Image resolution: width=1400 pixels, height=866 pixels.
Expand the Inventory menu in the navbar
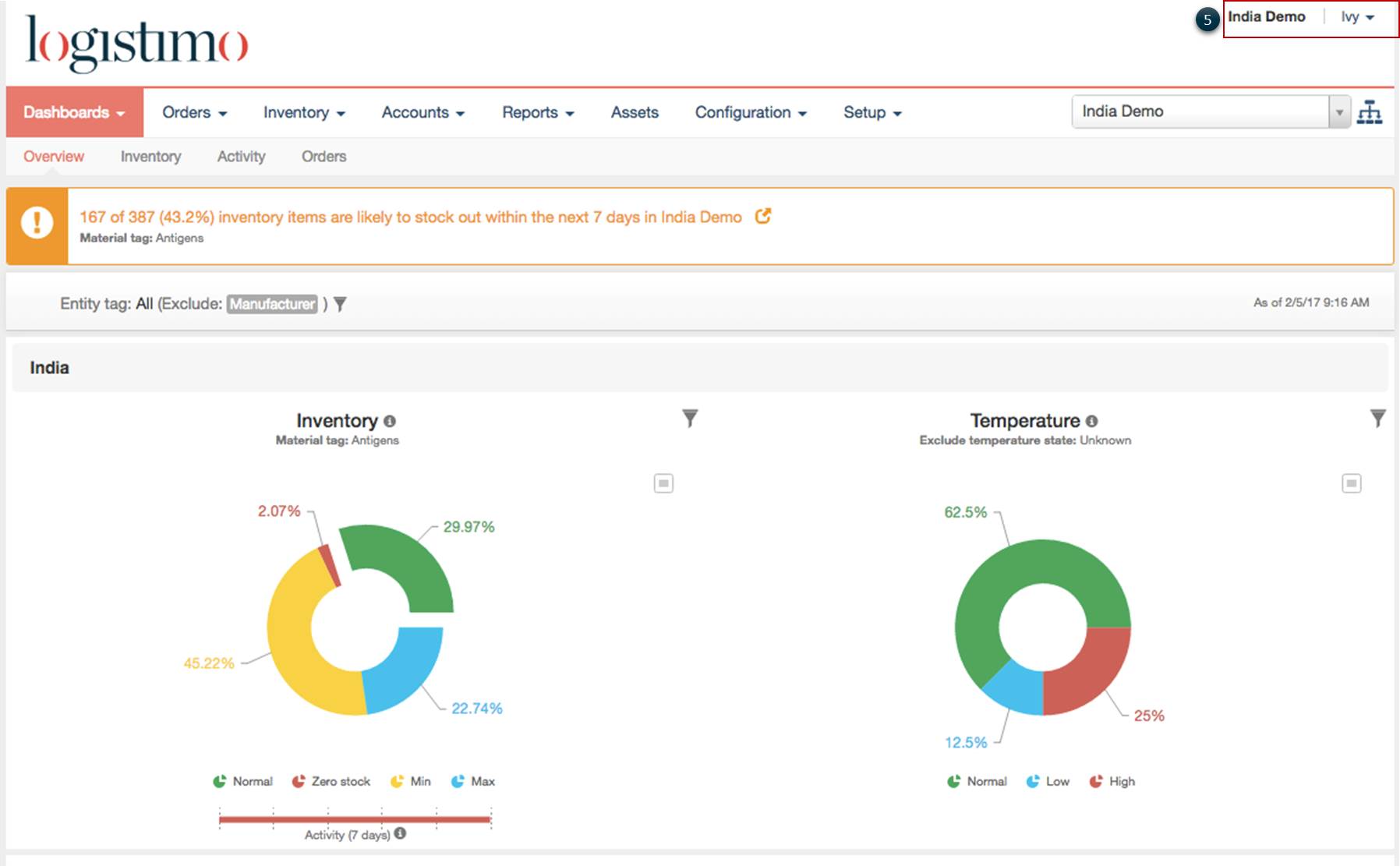coord(304,112)
